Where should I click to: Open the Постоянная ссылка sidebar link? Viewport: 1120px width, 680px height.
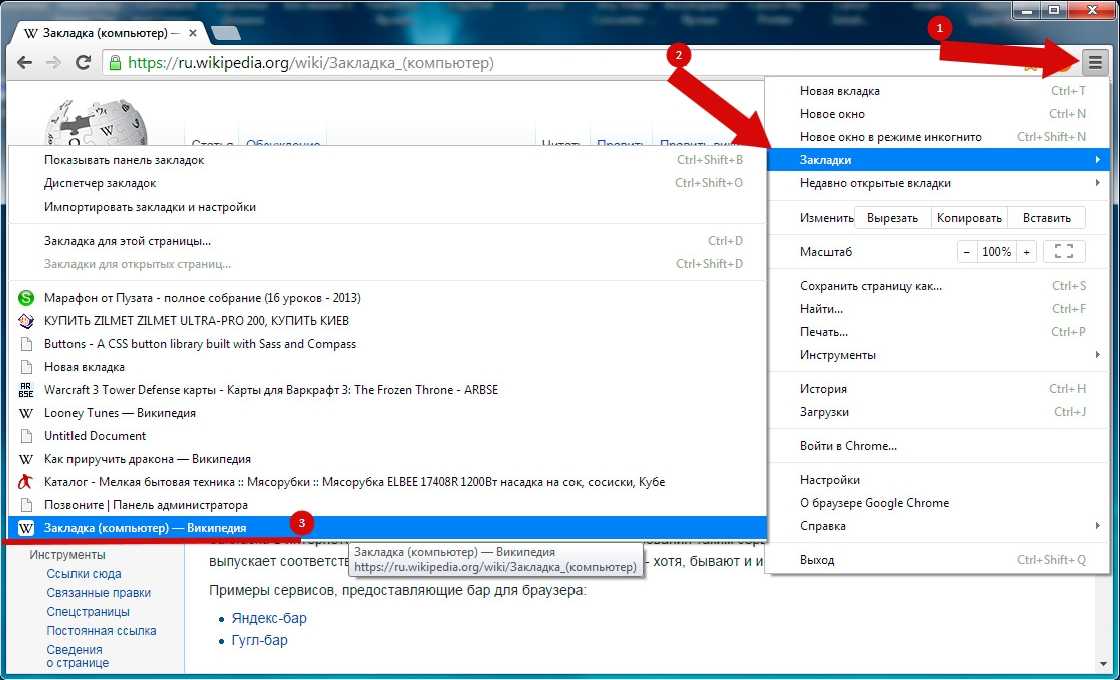coord(101,631)
